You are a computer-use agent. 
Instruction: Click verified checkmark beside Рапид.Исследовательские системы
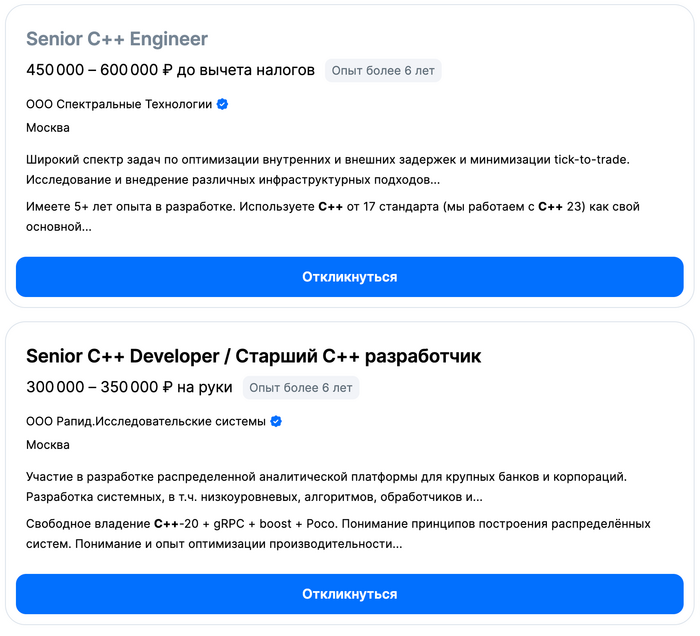pos(276,421)
